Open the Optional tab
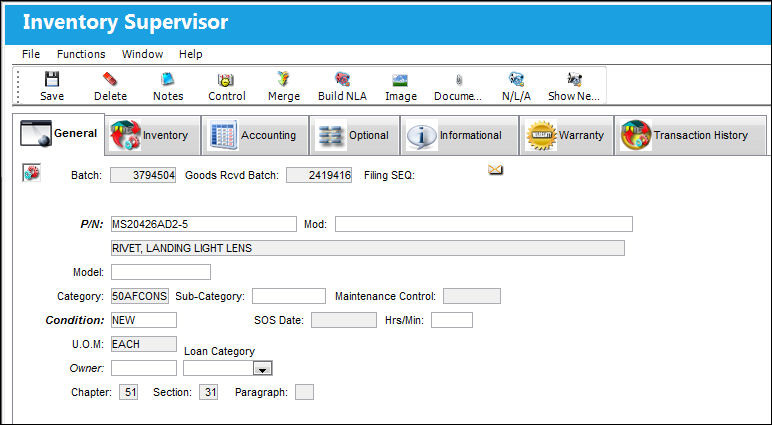The height and width of the screenshot is (425, 772). pyautogui.click(x=354, y=135)
